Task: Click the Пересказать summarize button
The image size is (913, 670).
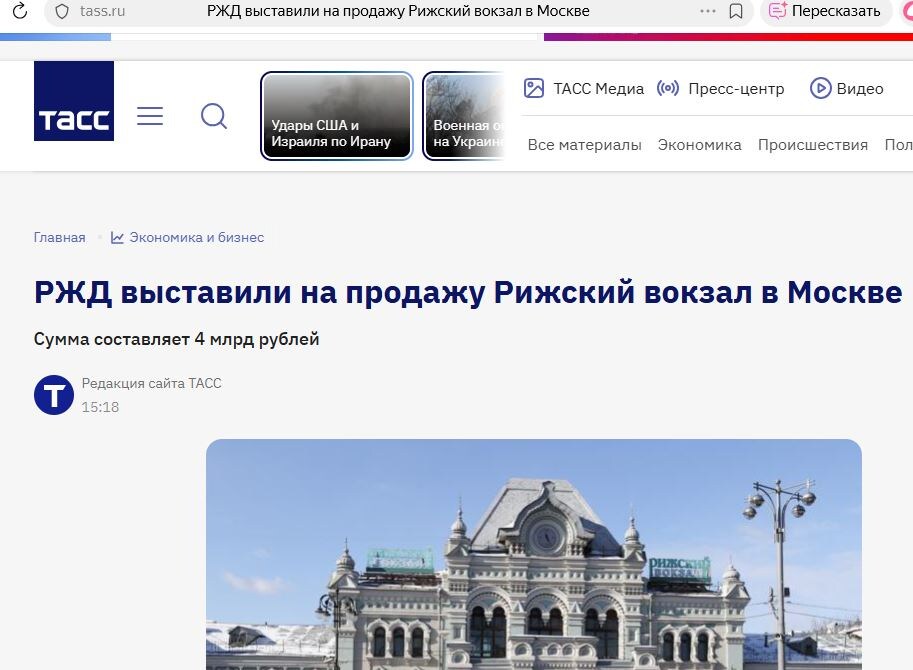Action: pyautogui.click(x=826, y=11)
